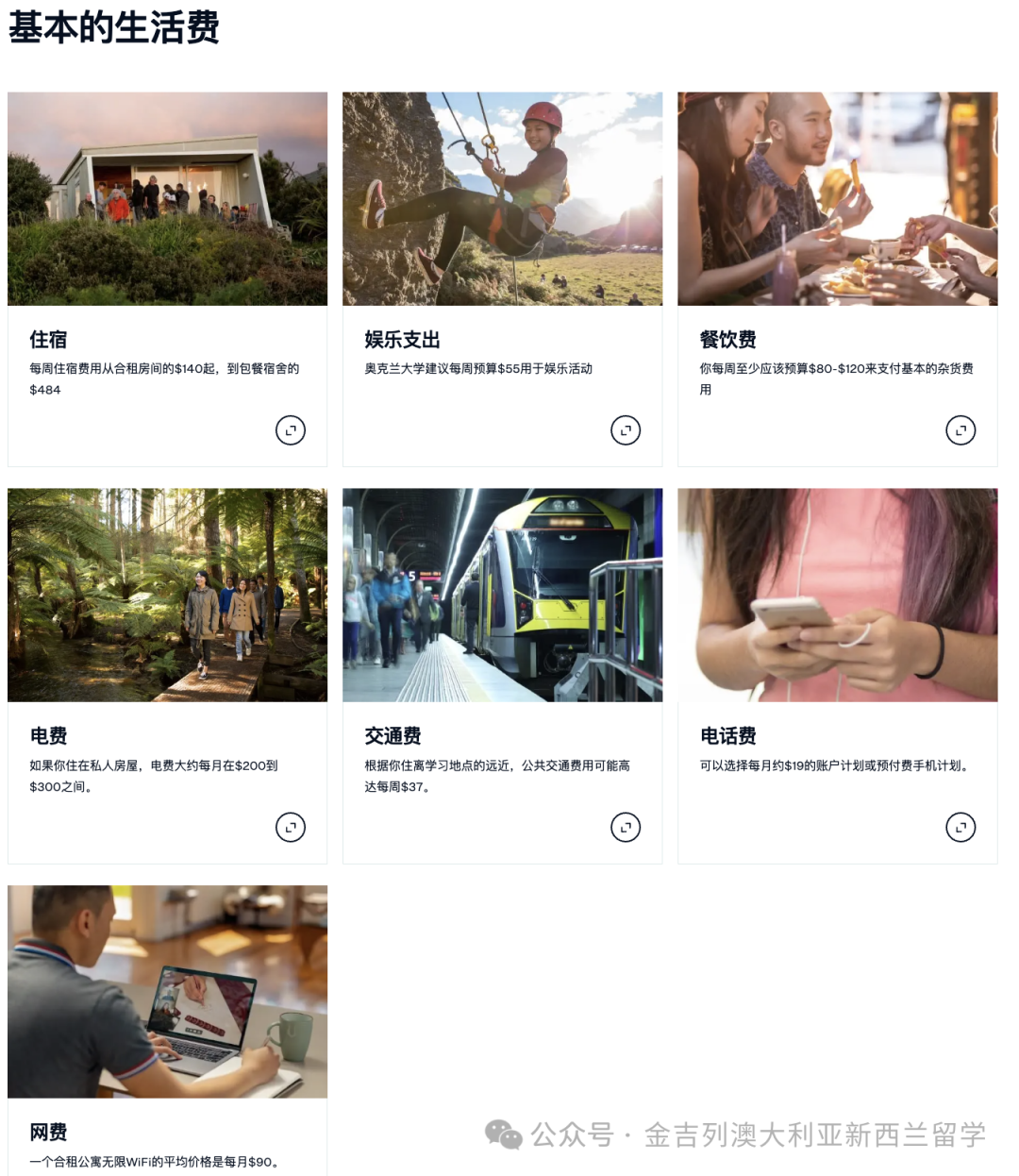Select the 网费 card title

(48, 1133)
